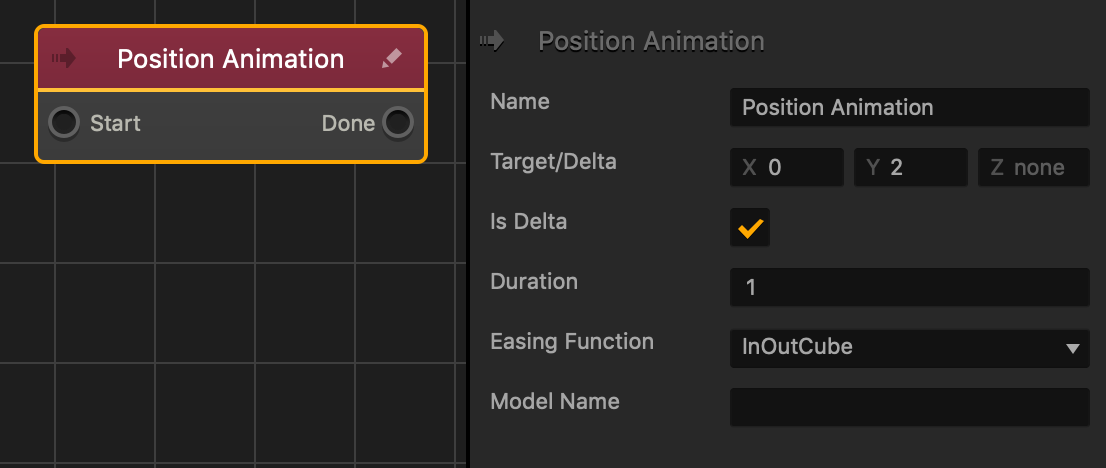Click the Duration input field
The height and width of the screenshot is (468, 1106).
pos(909,288)
